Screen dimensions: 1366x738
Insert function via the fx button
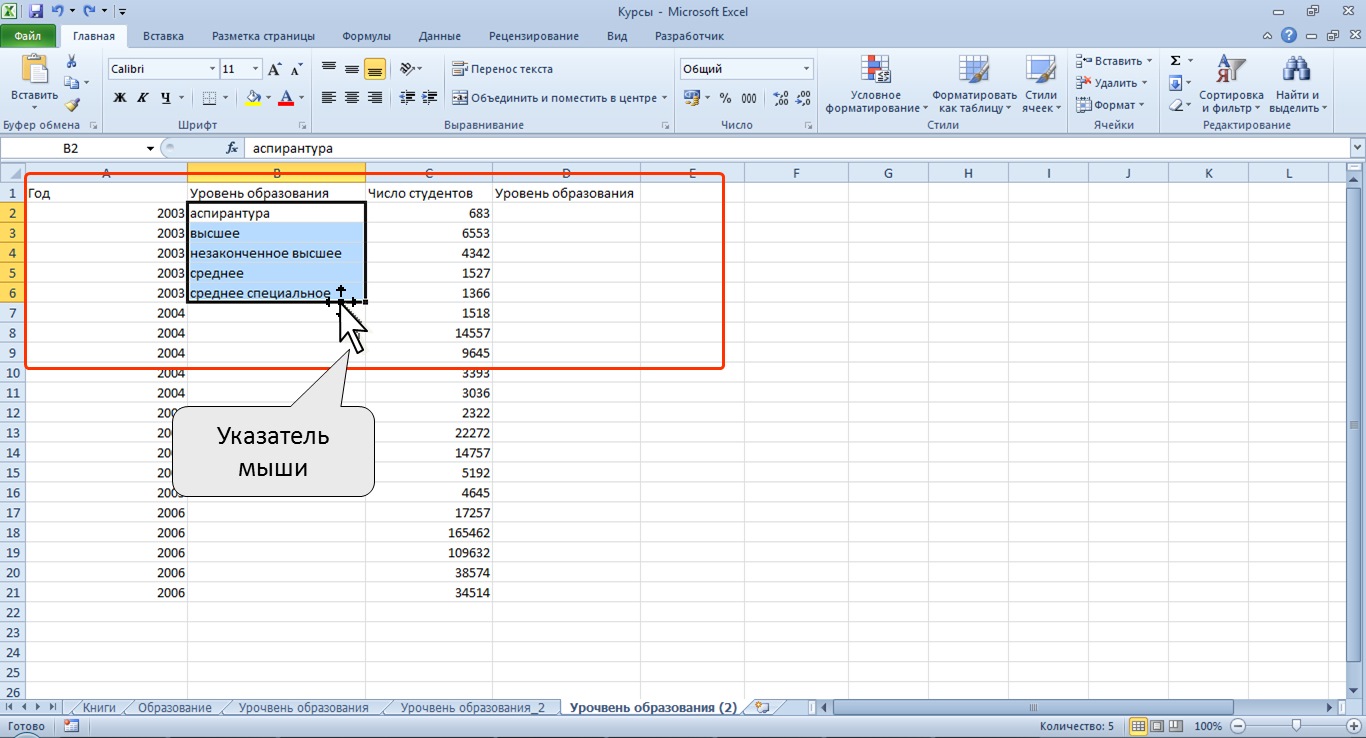[x=232, y=148]
